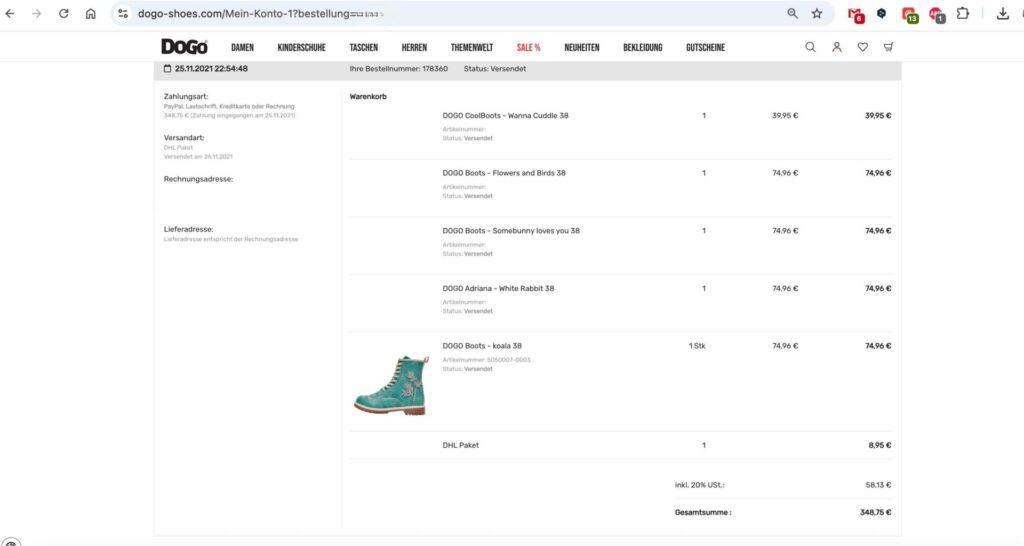Open the browser home page icon

tap(91, 14)
